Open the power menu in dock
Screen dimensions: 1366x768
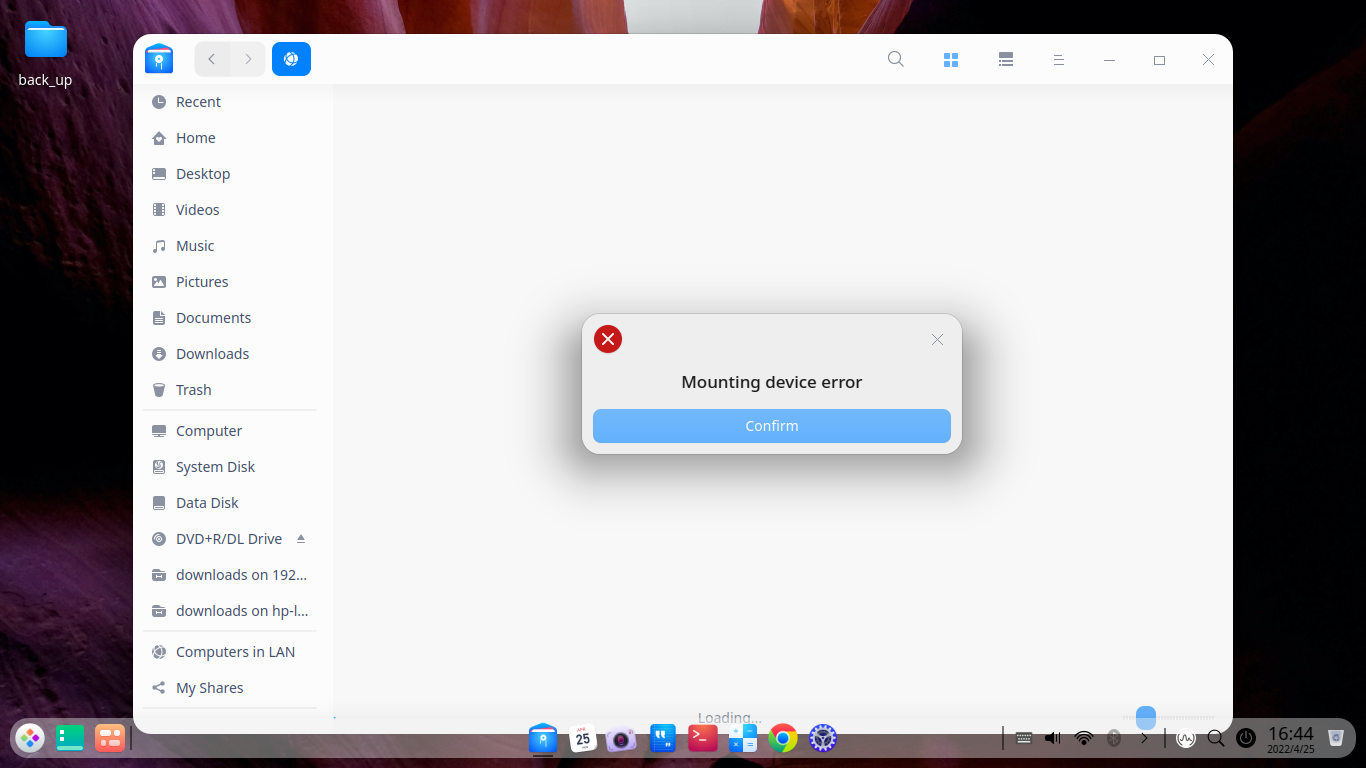pos(1246,739)
